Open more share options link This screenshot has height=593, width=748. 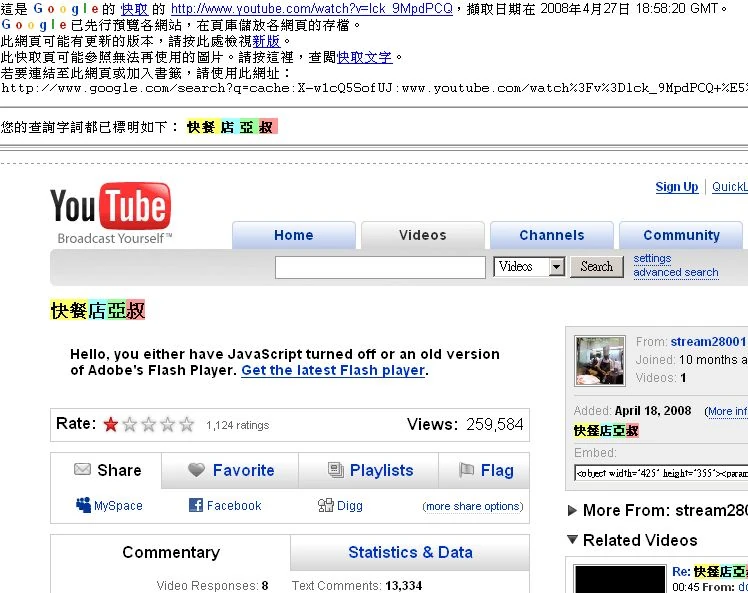[473, 506]
